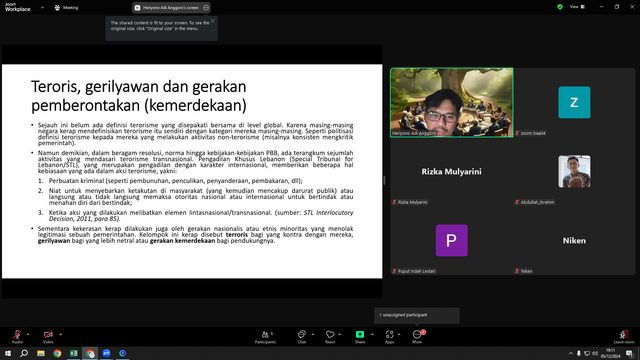Open the More menu with notification badge
Viewport: 640px width, 360px height.
(417, 337)
